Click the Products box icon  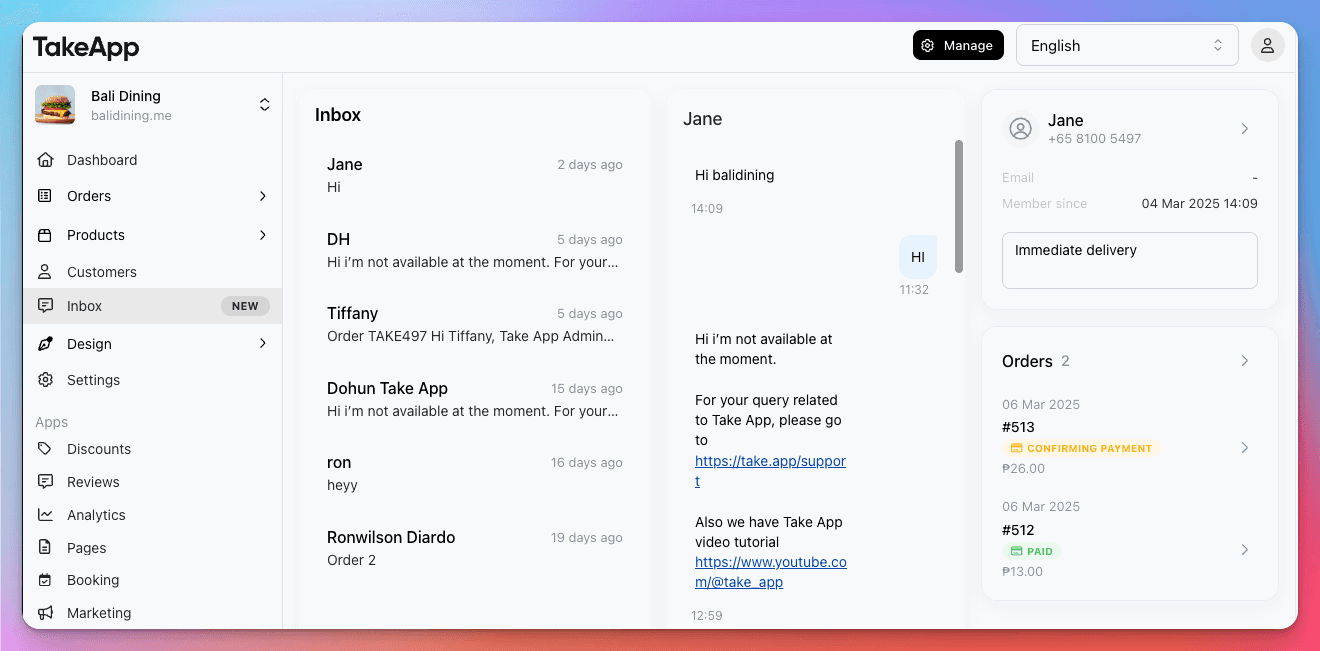coord(45,235)
